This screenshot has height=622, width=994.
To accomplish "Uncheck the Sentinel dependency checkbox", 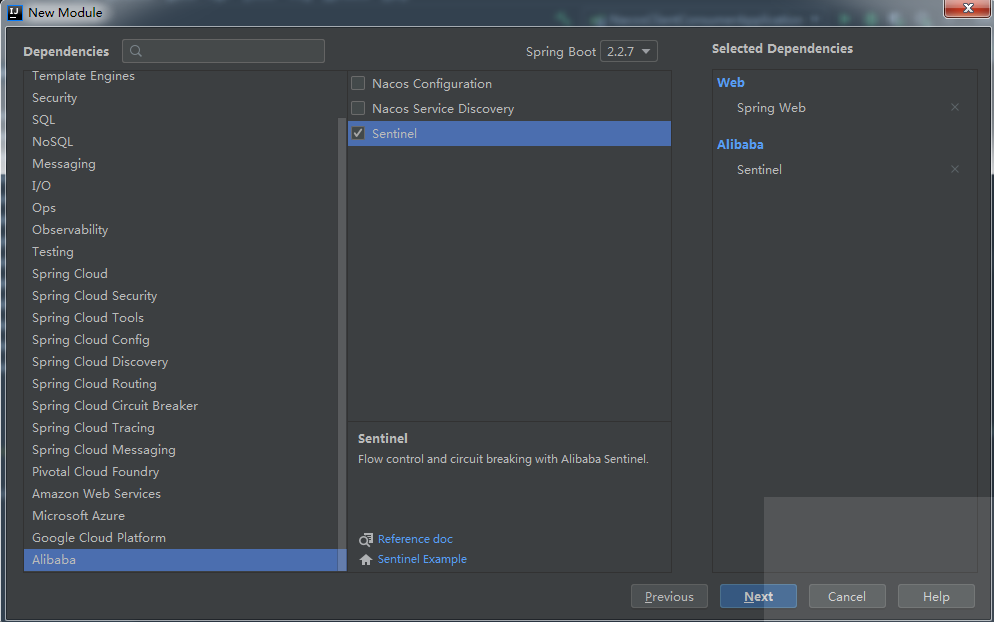I will (358, 133).
